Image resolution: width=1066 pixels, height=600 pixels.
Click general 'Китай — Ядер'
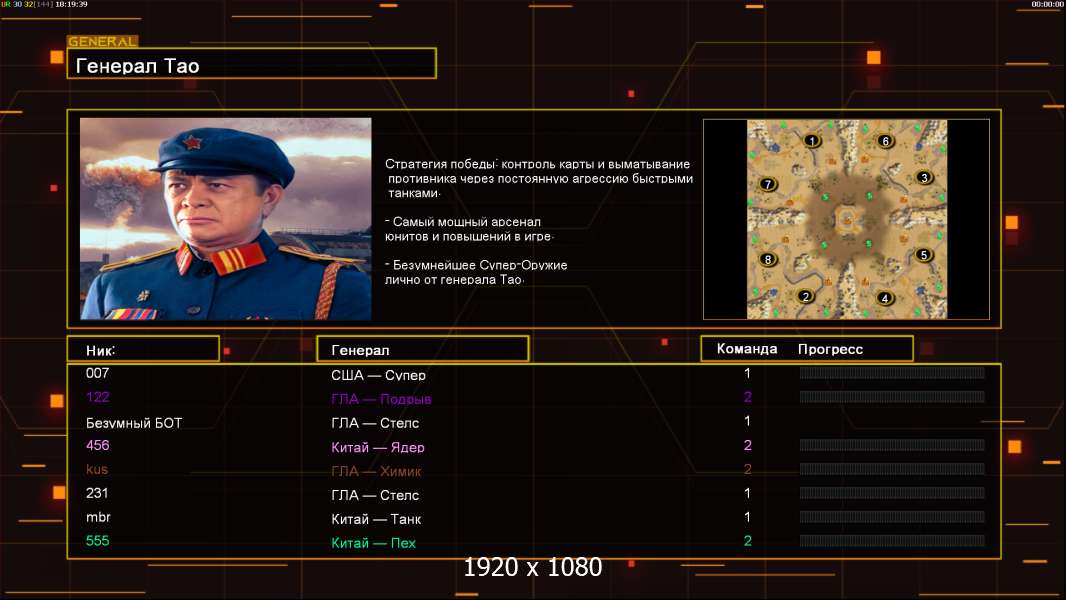pyautogui.click(x=377, y=447)
